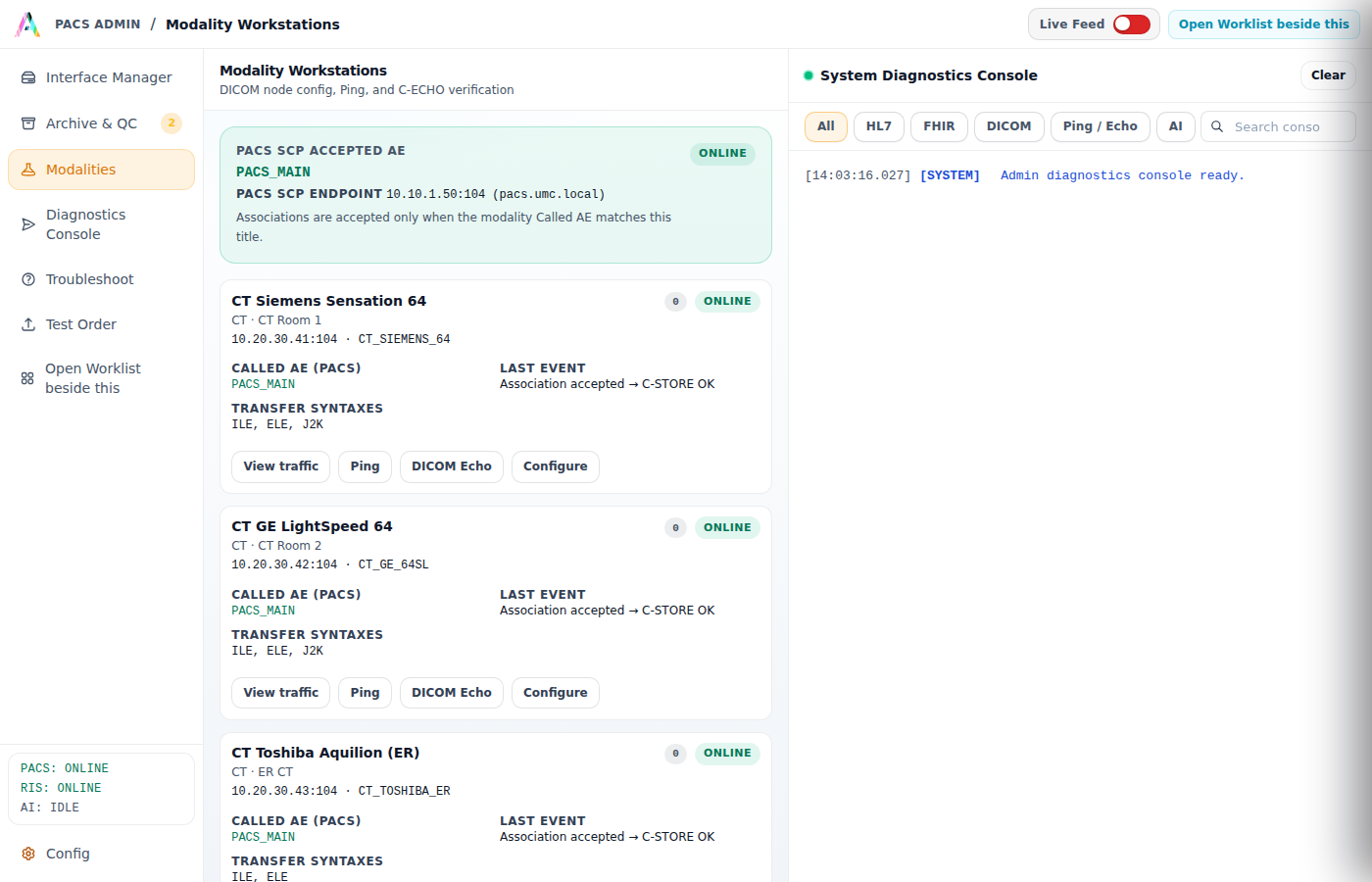The width and height of the screenshot is (1372, 882).
Task: Select Modalities in the sidebar
Action: (x=101, y=170)
